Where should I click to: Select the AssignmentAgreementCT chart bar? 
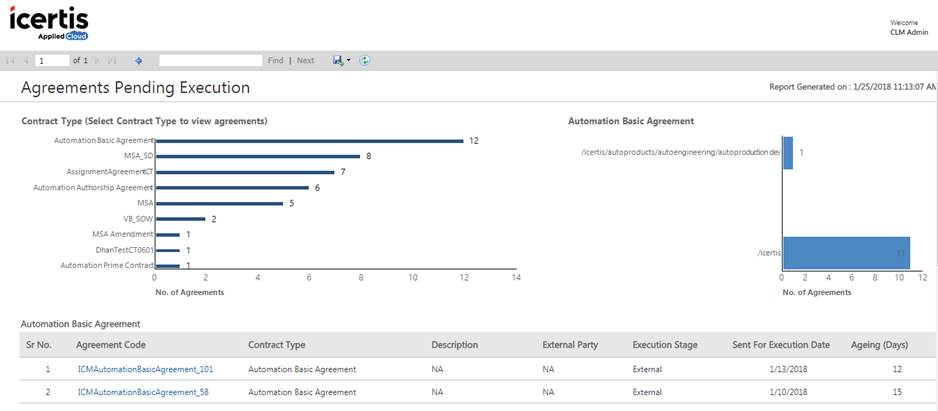[245, 171]
